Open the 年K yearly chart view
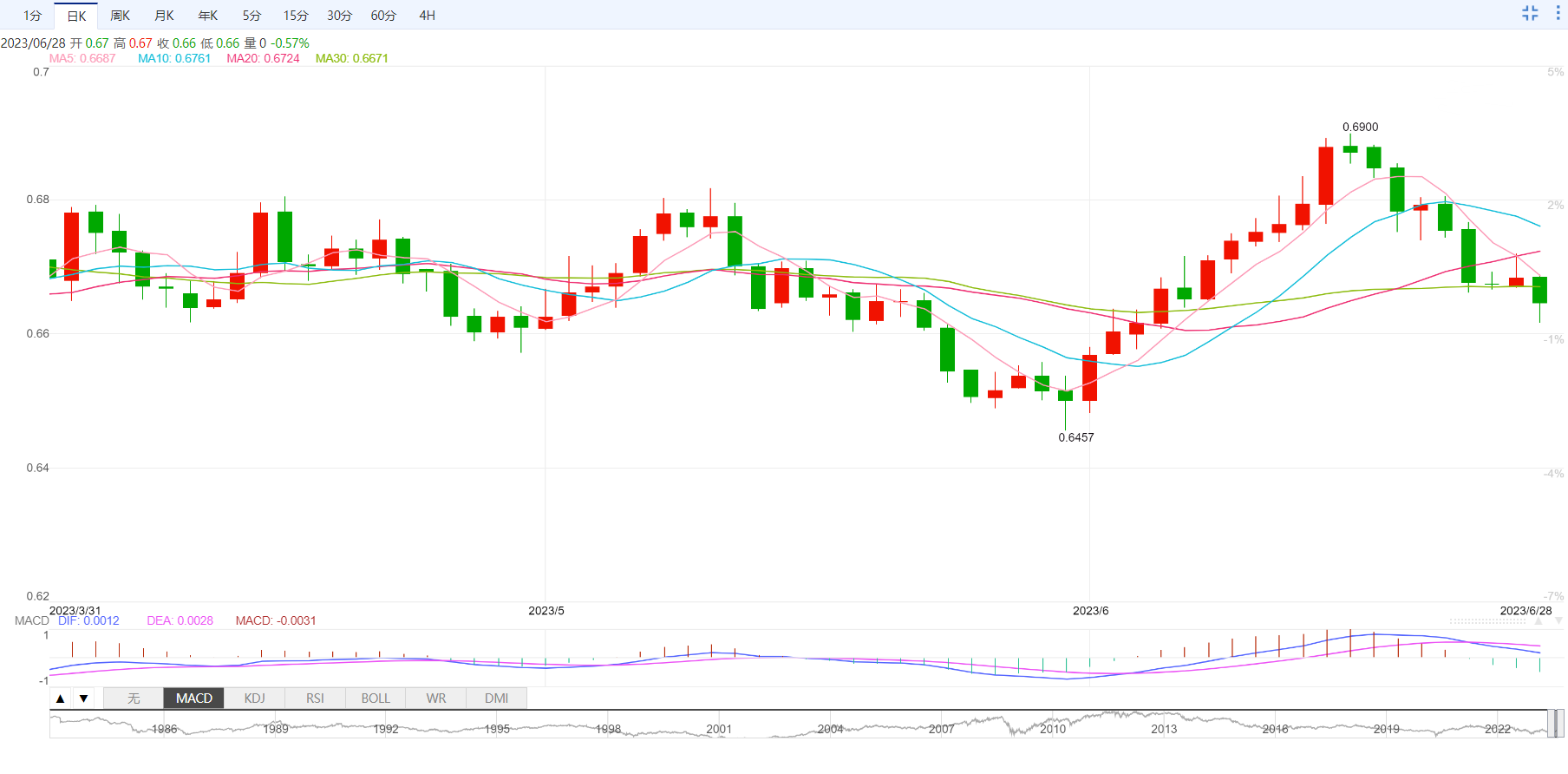The image size is (1568, 774). pyautogui.click(x=208, y=16)
